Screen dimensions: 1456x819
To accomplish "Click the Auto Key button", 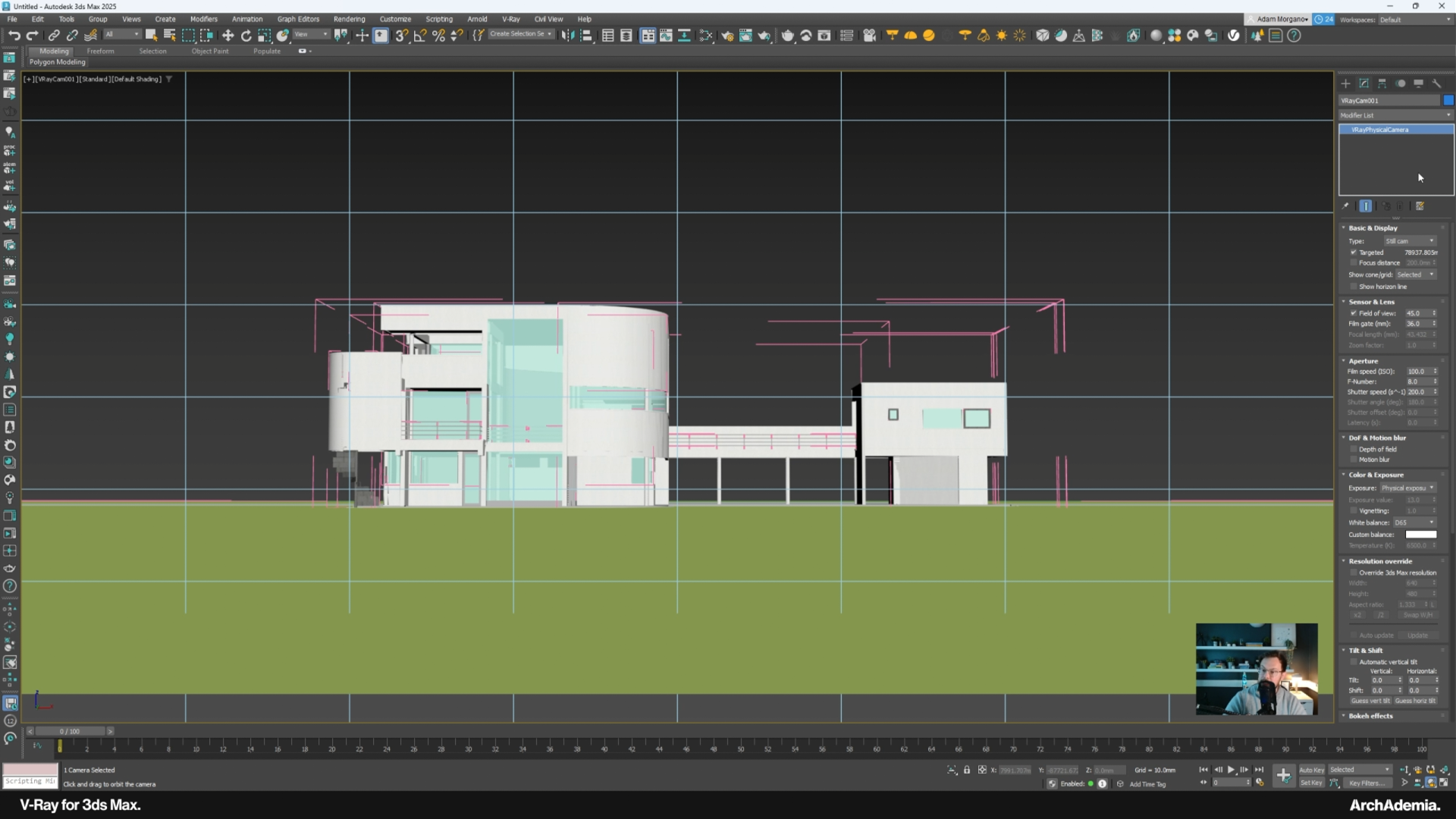I will point(1311,770).
